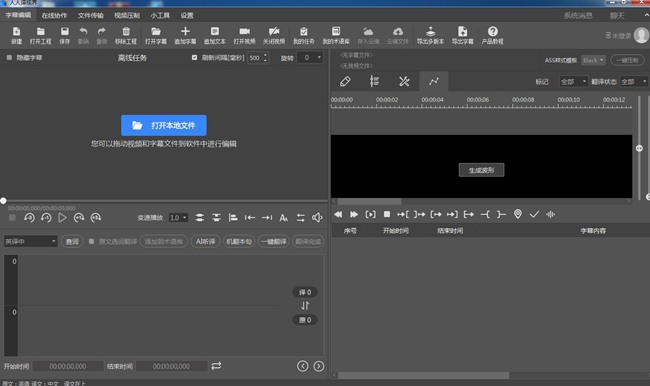Click the 生成波形 button
650x386 pixels.
pyautogui.click(x=481, y=170)
